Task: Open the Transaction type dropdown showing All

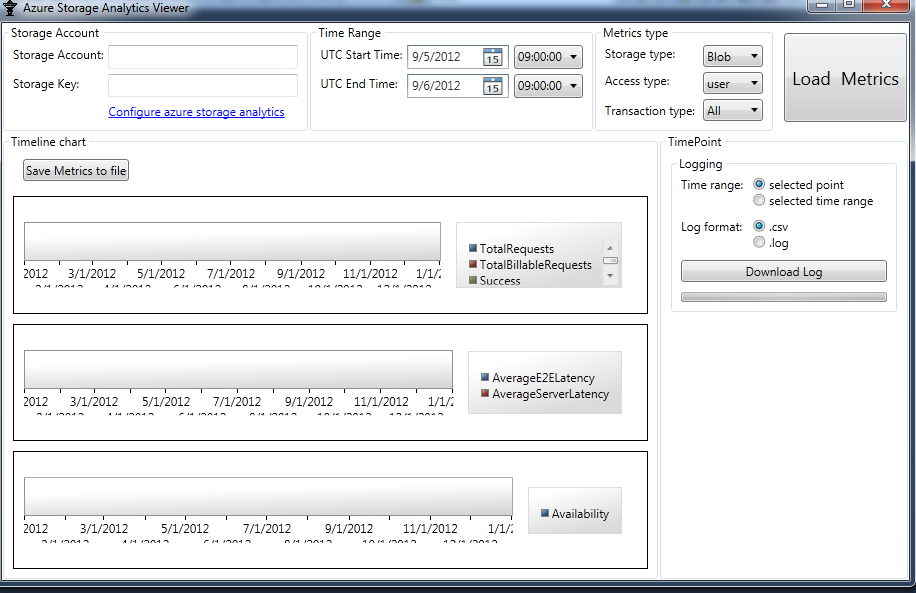Action: (x=733, y=110)
